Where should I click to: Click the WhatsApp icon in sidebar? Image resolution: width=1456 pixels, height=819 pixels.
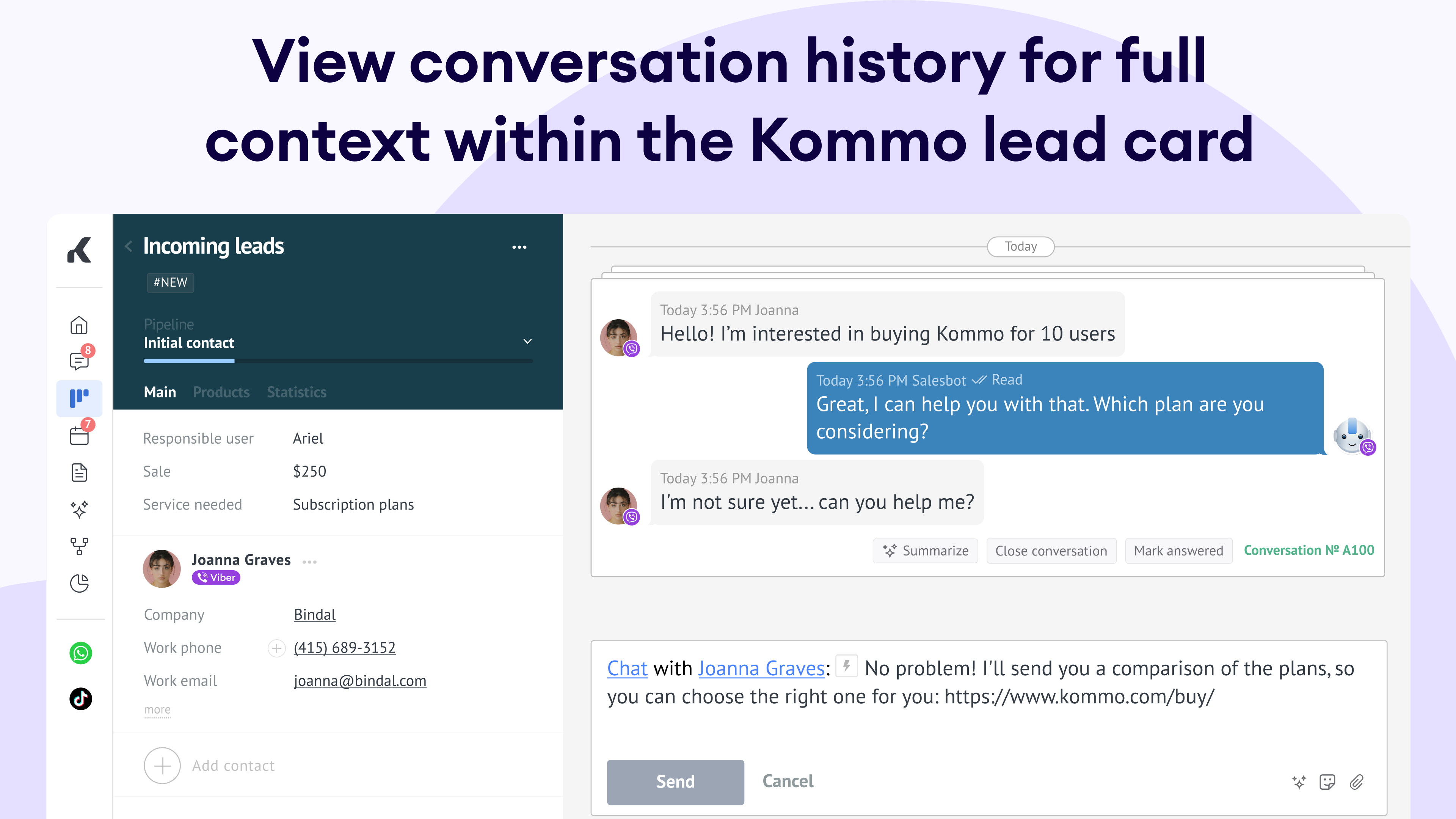[80, 653]
